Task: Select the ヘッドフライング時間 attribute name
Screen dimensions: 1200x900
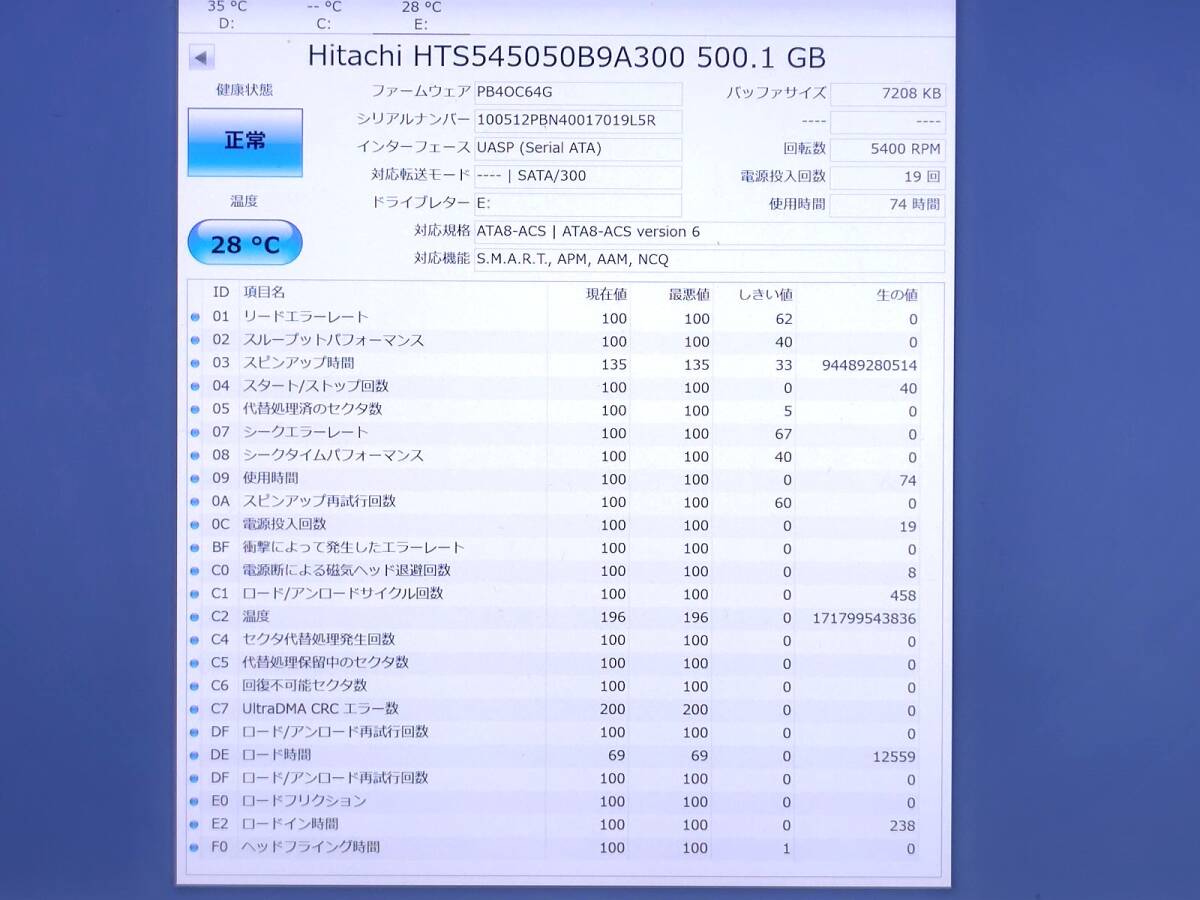Action: click(311, 847)
